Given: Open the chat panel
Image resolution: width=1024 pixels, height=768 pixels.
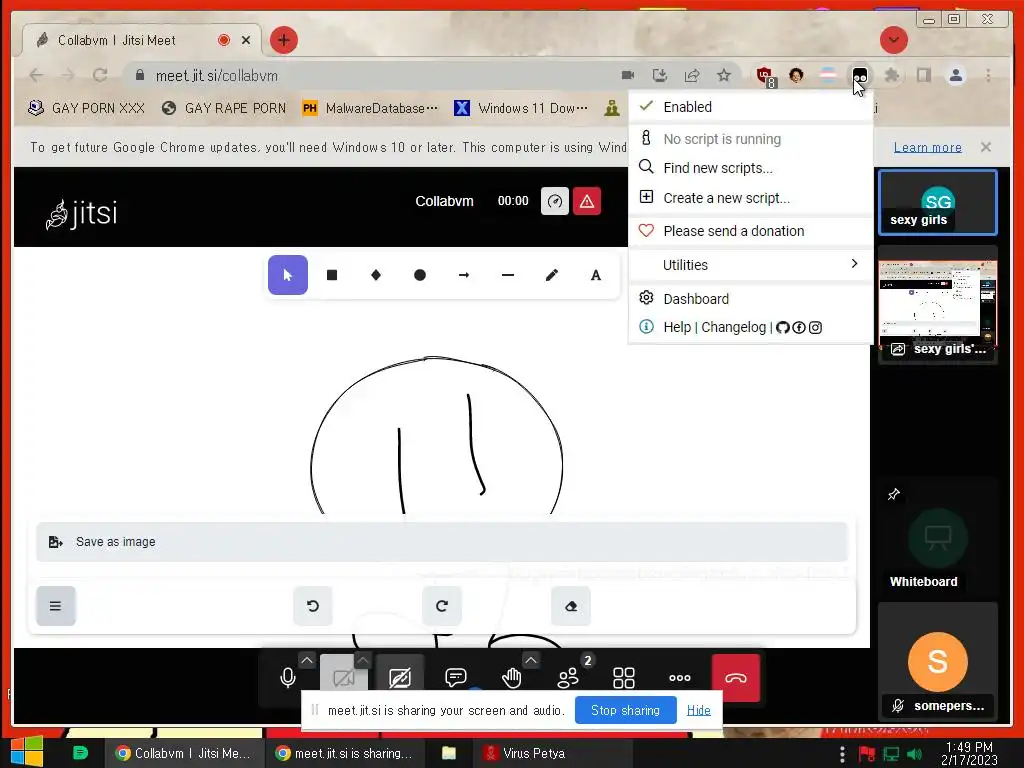Looking at the screenshot, I should (455, 678).
